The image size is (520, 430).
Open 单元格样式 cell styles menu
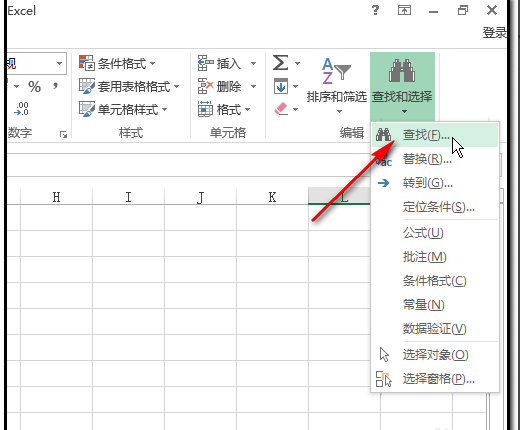(x=123, y=109)
